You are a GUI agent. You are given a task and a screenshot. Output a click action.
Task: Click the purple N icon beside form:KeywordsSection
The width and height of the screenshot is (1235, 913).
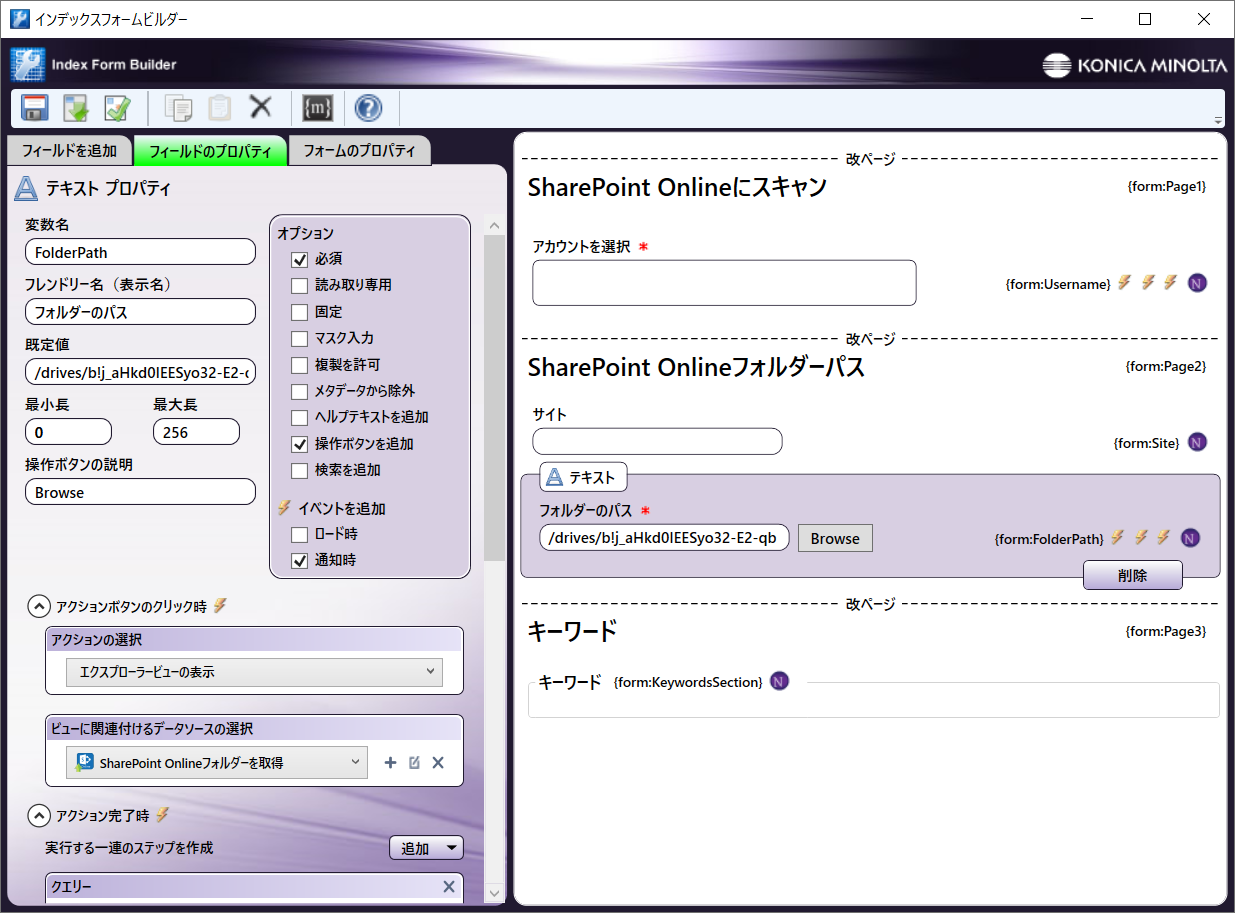point(779,681)
